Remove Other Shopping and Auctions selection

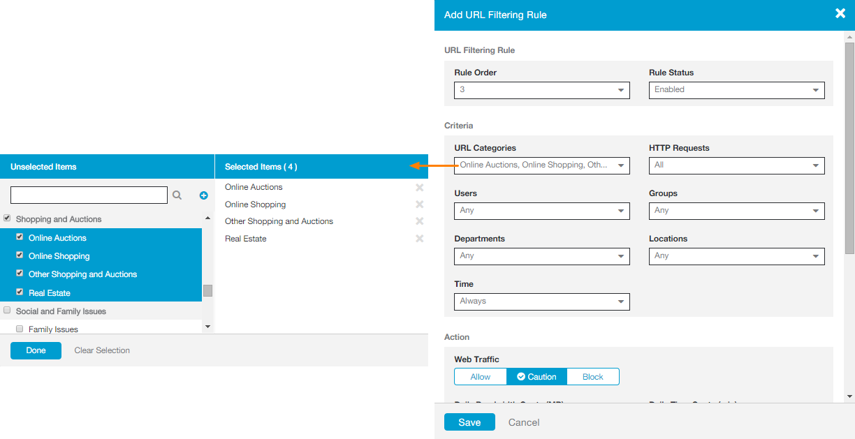click(x=419, y=222)
